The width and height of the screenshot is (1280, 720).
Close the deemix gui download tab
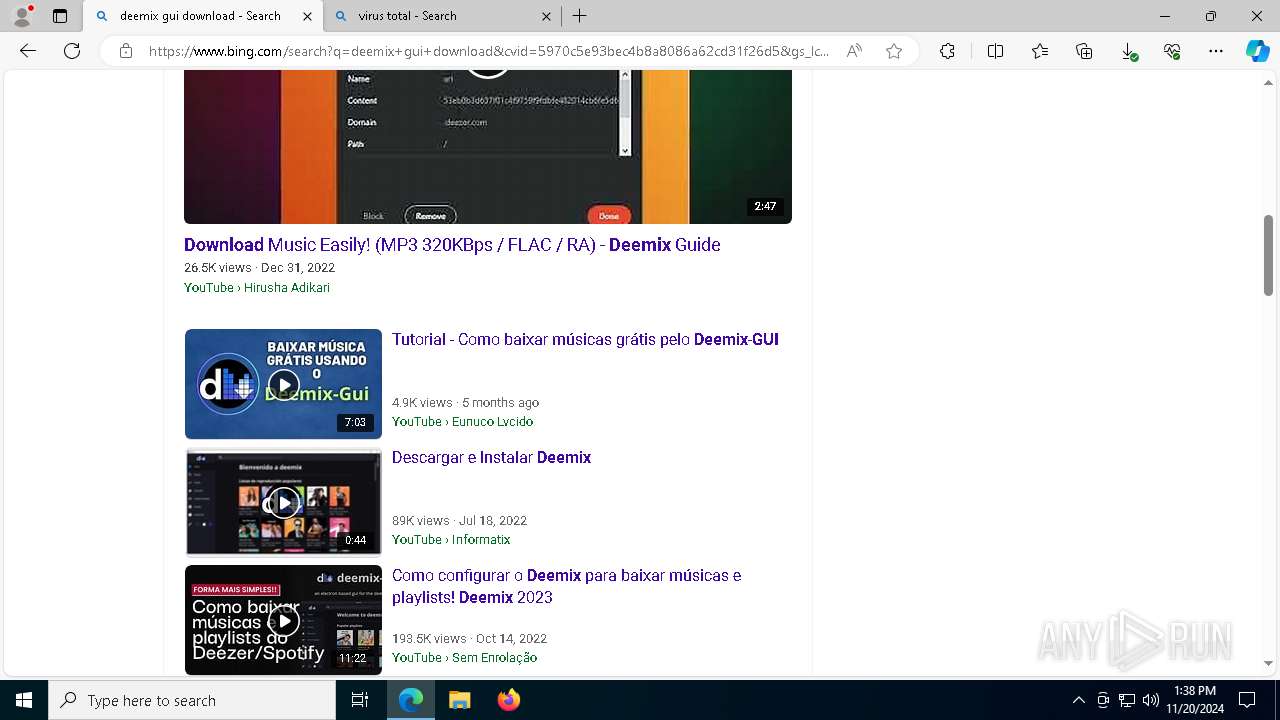(x=307, y=16)
